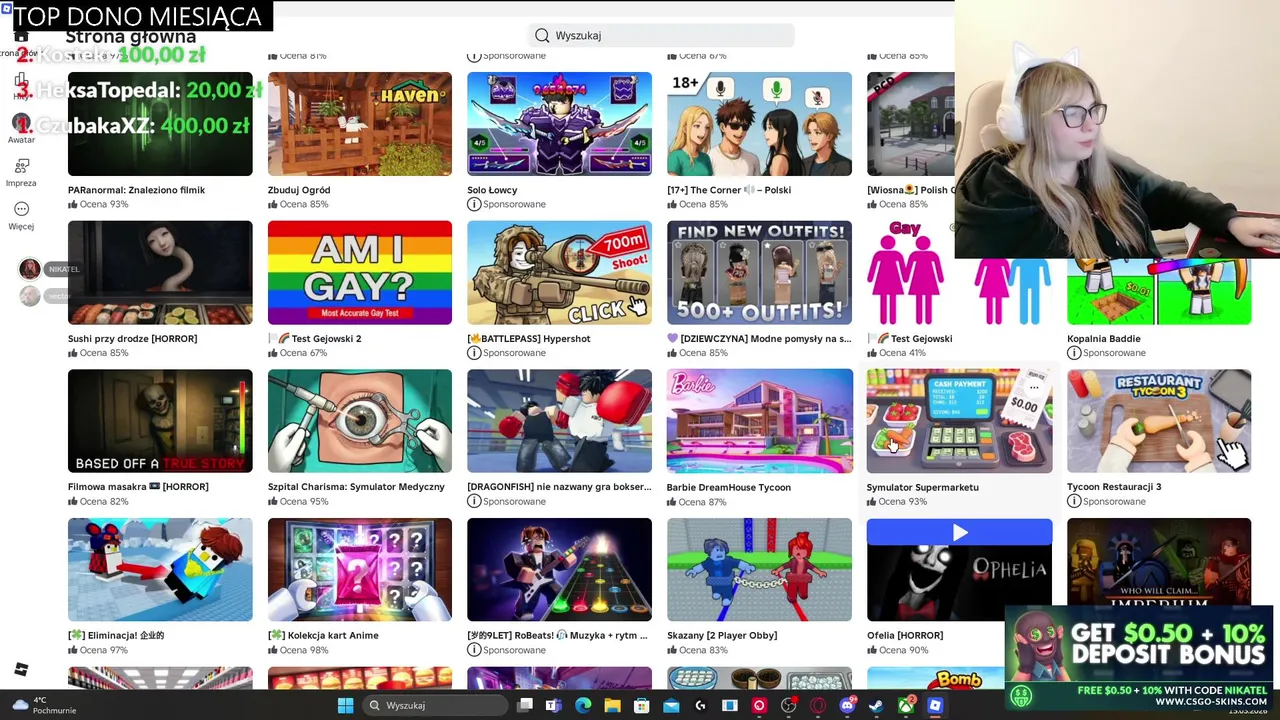Click Szpital Charisma: Symulator Medyczny title
1280x720 pixels.
click(x=356, y=487)
